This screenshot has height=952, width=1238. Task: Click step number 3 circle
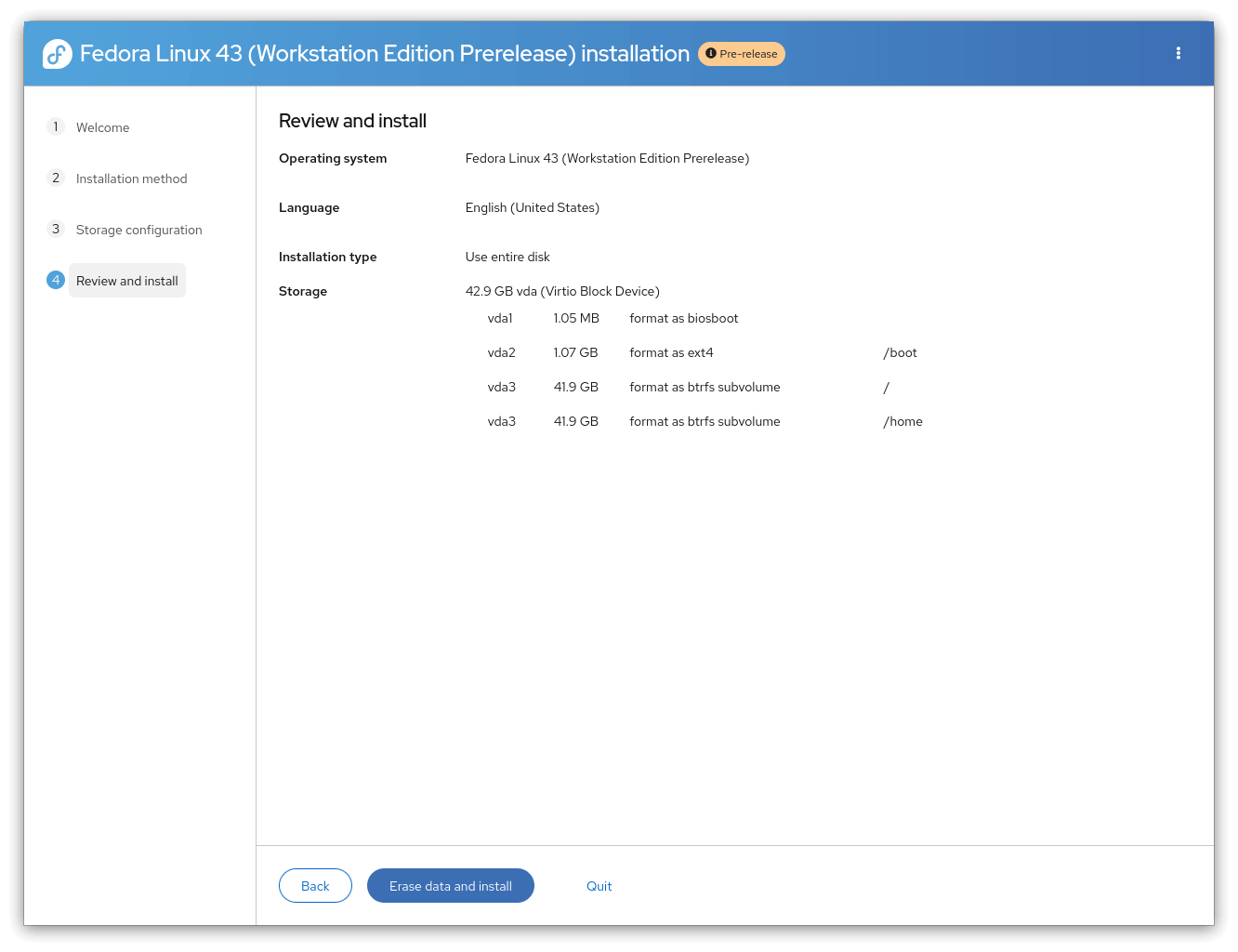tap(56, 229)
